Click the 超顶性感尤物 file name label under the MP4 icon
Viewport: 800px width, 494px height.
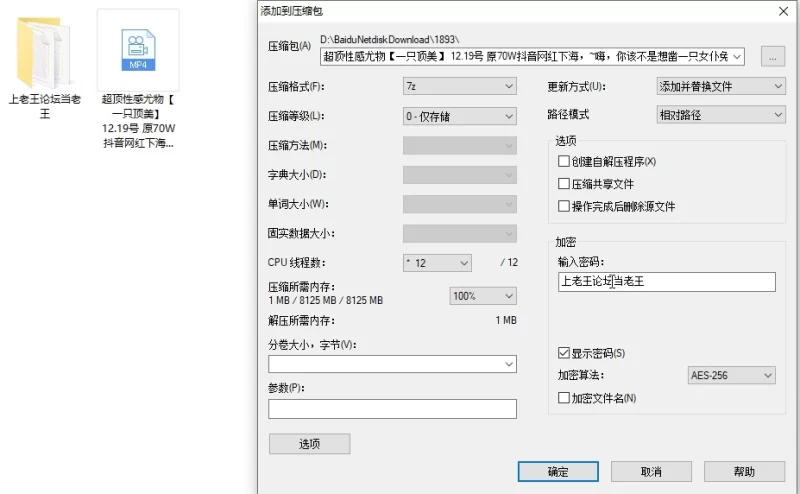(x=138, y=121)
